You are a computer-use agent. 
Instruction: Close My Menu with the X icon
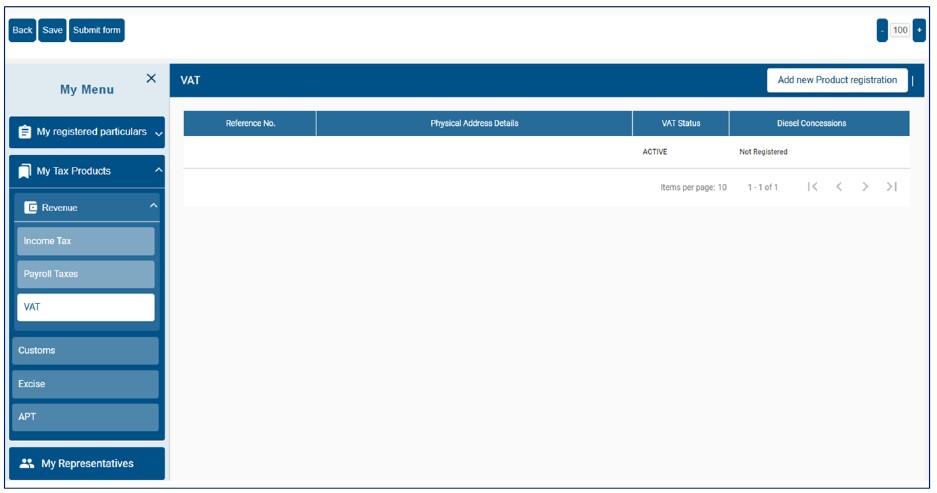point(151,78)
